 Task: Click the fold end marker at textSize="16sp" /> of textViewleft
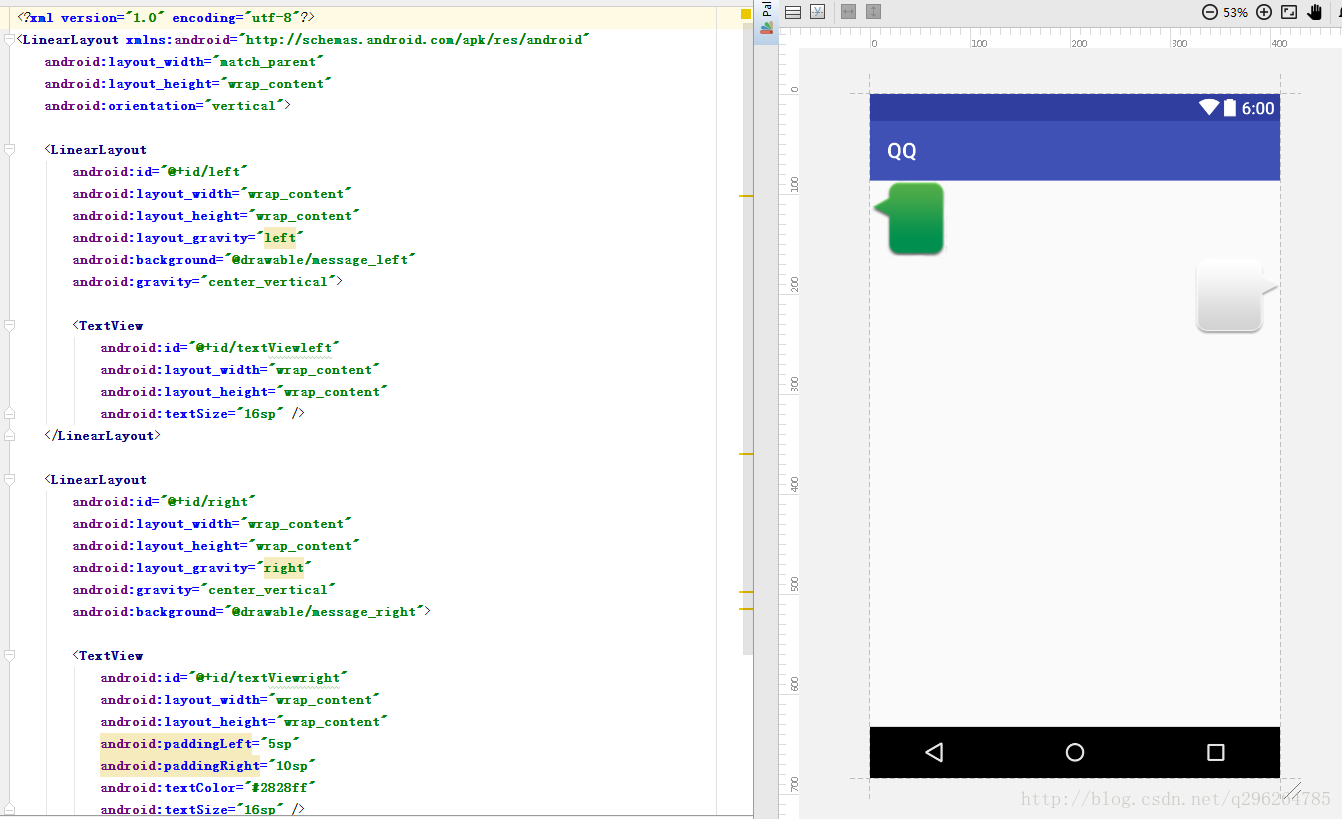(x=9, y=414)
